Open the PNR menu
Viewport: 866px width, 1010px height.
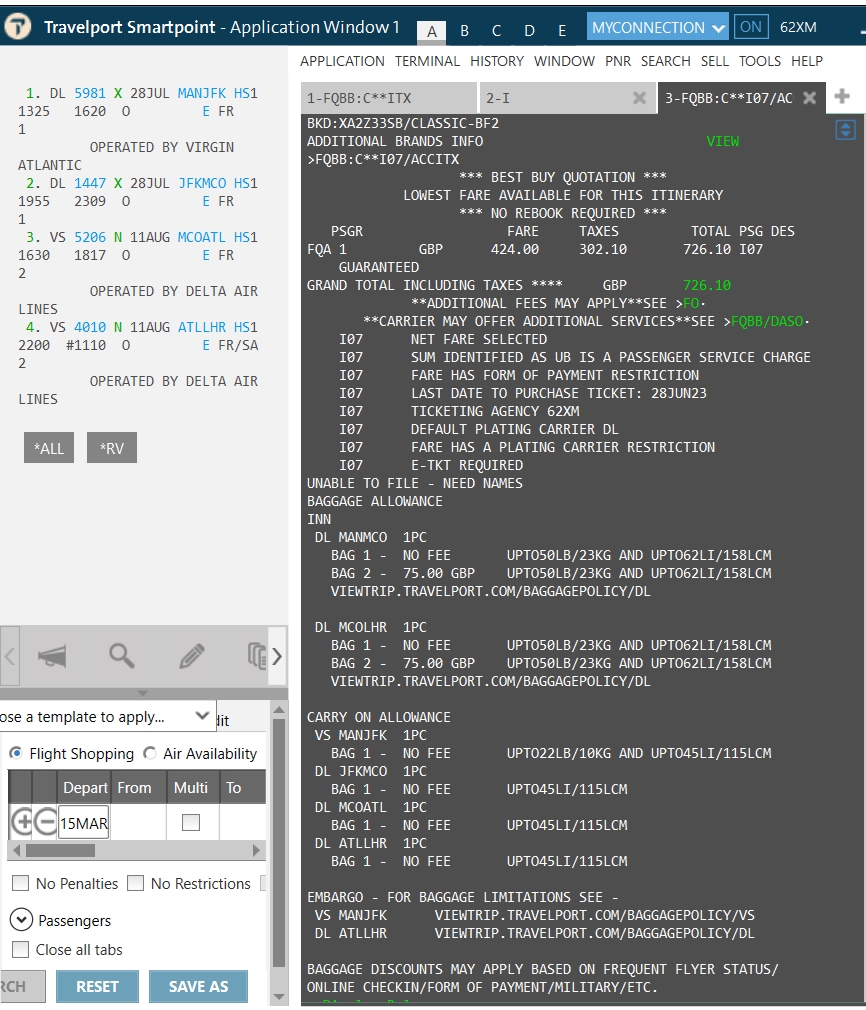(x=618, y=61)
